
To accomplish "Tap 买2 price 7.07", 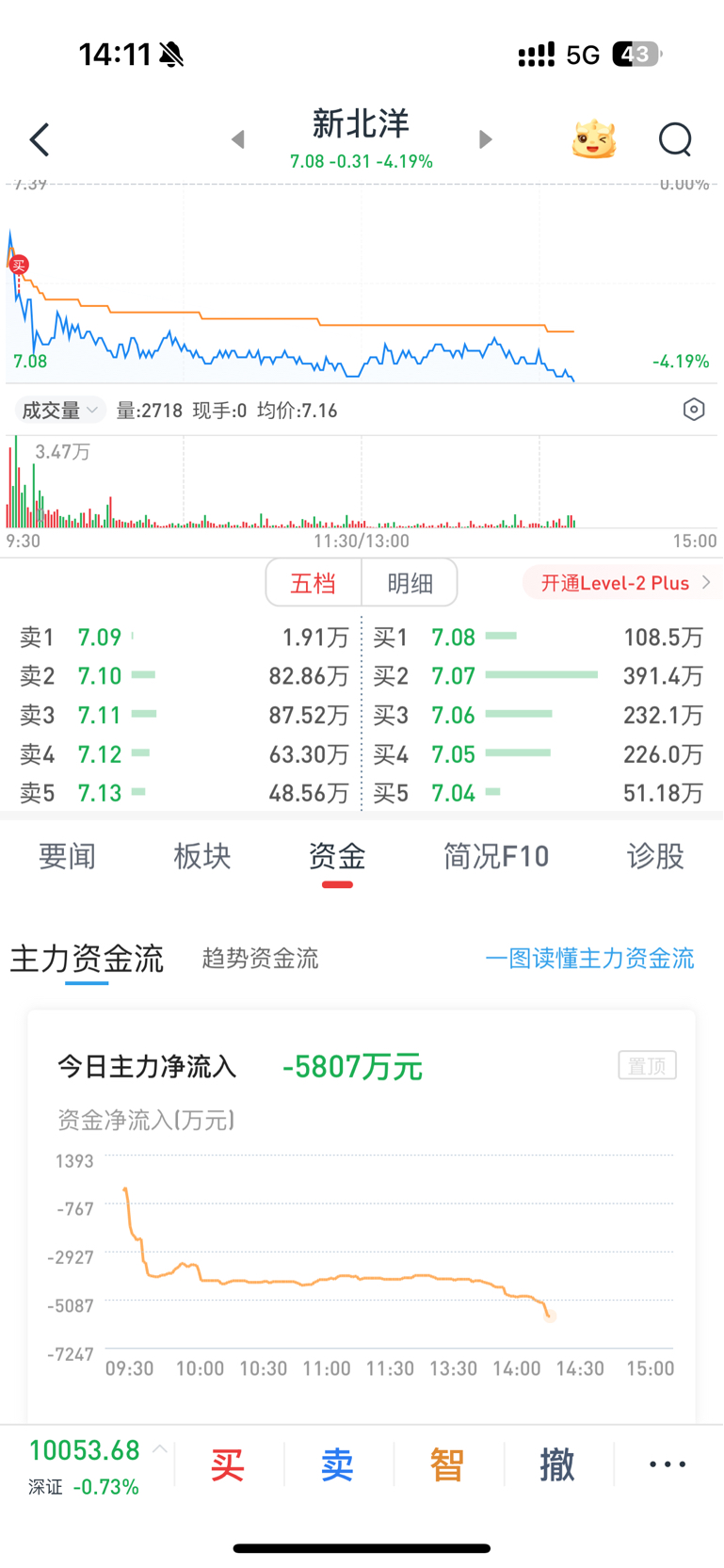I will coord(453,676).
